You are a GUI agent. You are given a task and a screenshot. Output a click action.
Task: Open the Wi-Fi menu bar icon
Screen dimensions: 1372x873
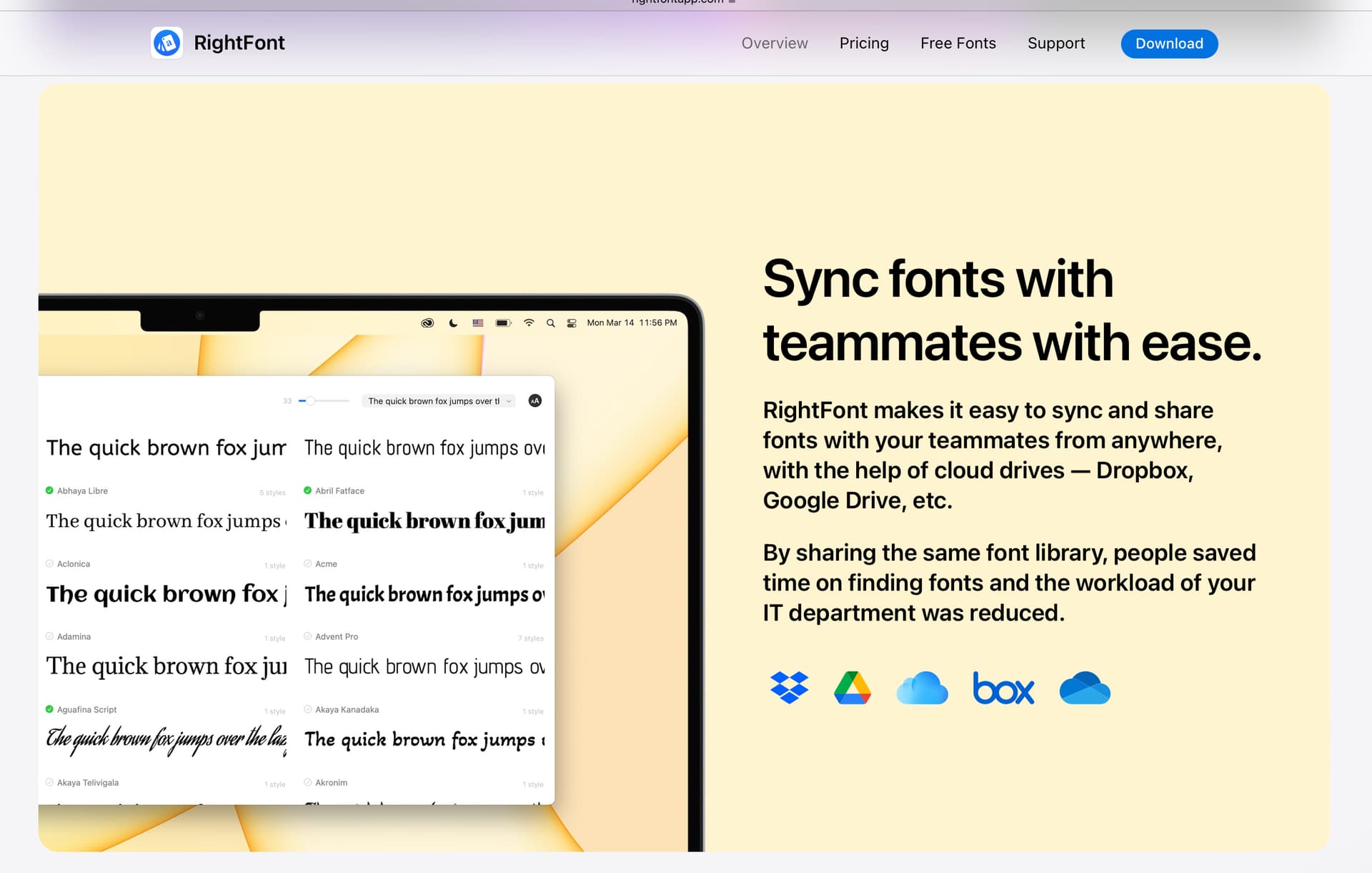tap(529, 323)
